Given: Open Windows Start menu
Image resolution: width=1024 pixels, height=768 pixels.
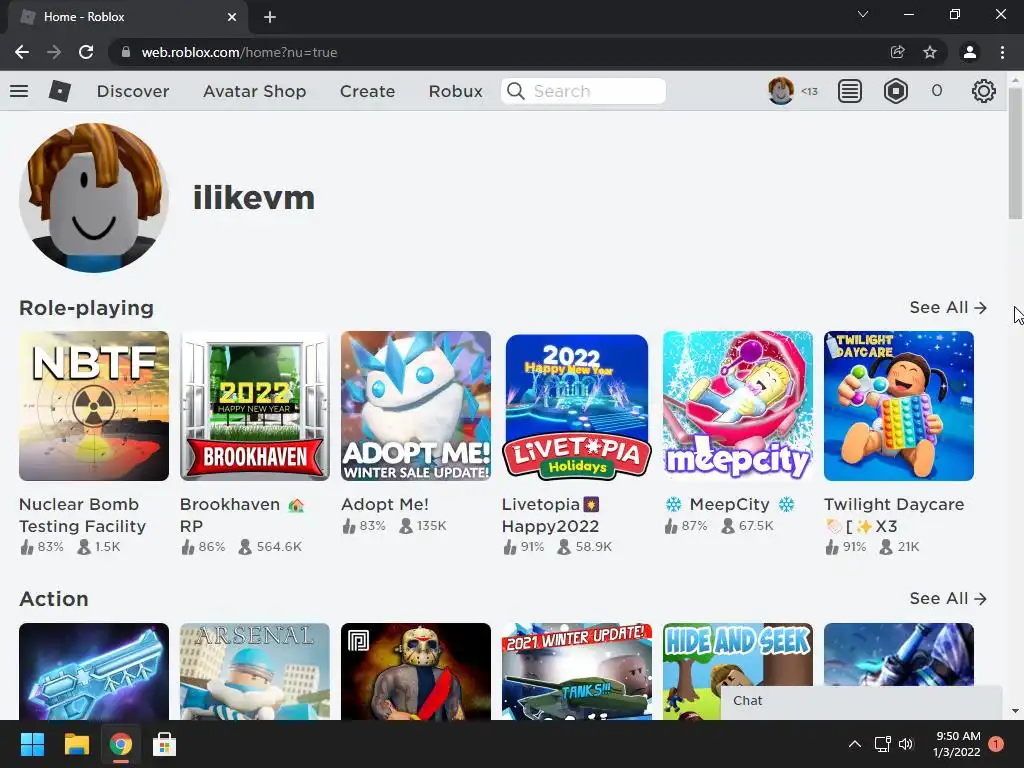Looking at the screenshot, I should click(33, 744).
